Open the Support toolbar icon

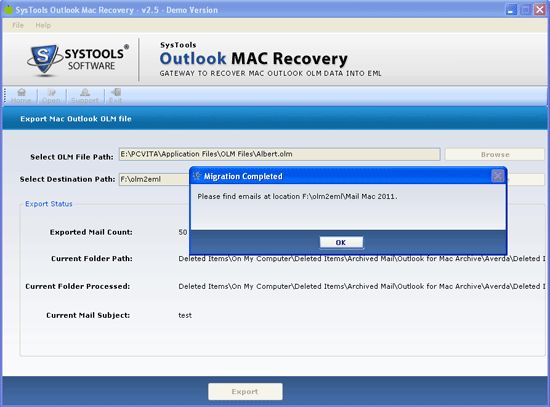[85, 96]
